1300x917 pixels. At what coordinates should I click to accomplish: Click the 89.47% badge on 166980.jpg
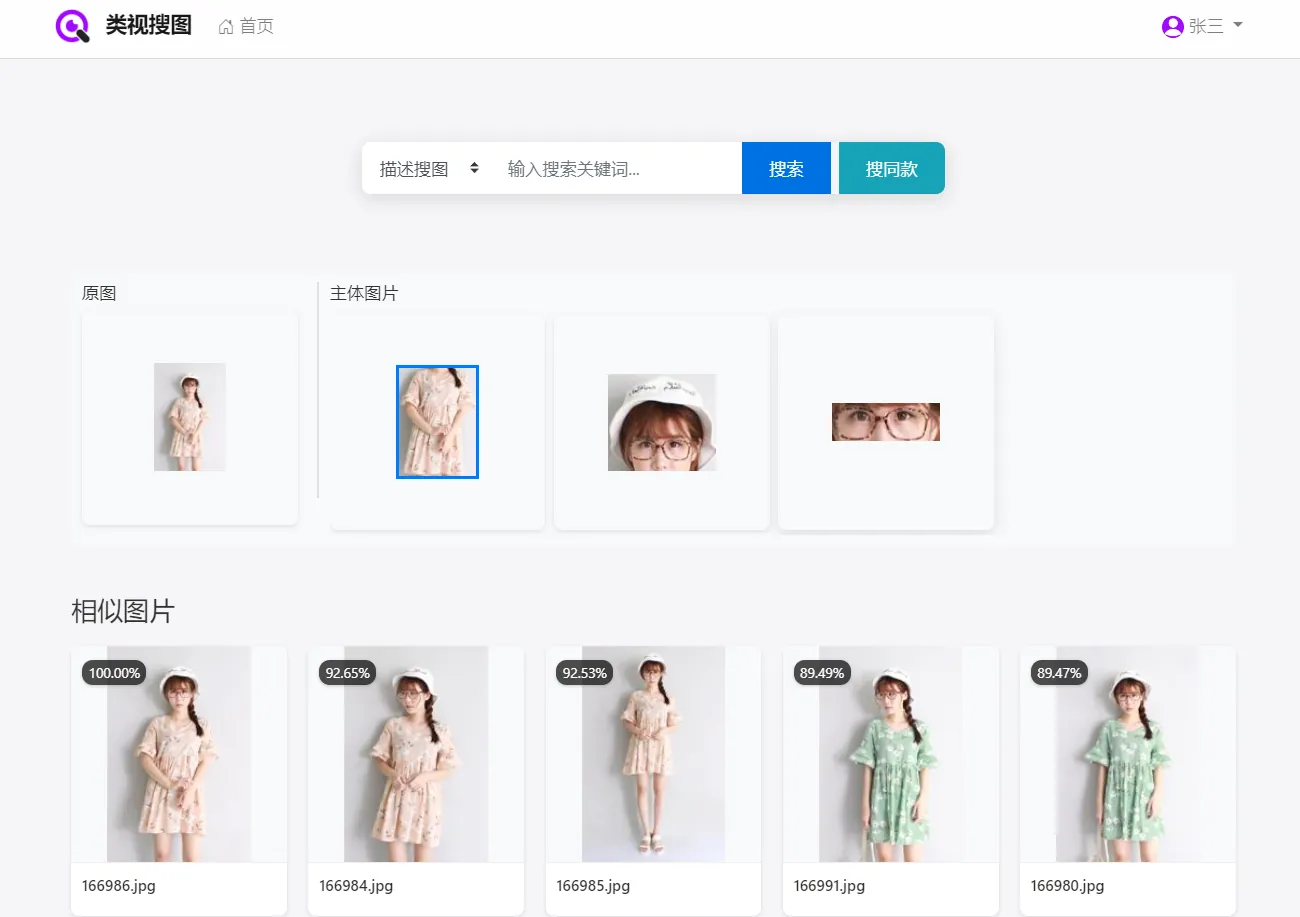tap(1058, 673)
